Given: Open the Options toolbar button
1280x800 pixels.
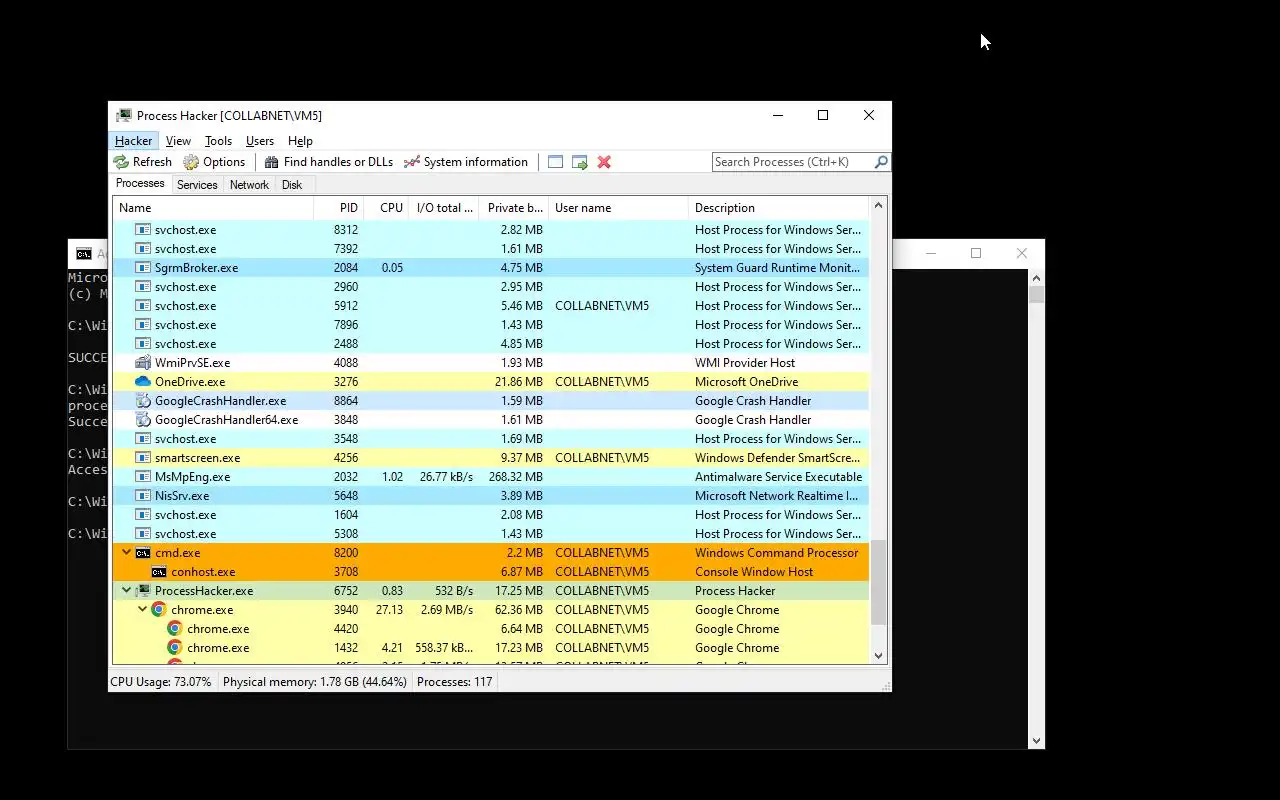Looking at the screenshot, I should [214, 162].
